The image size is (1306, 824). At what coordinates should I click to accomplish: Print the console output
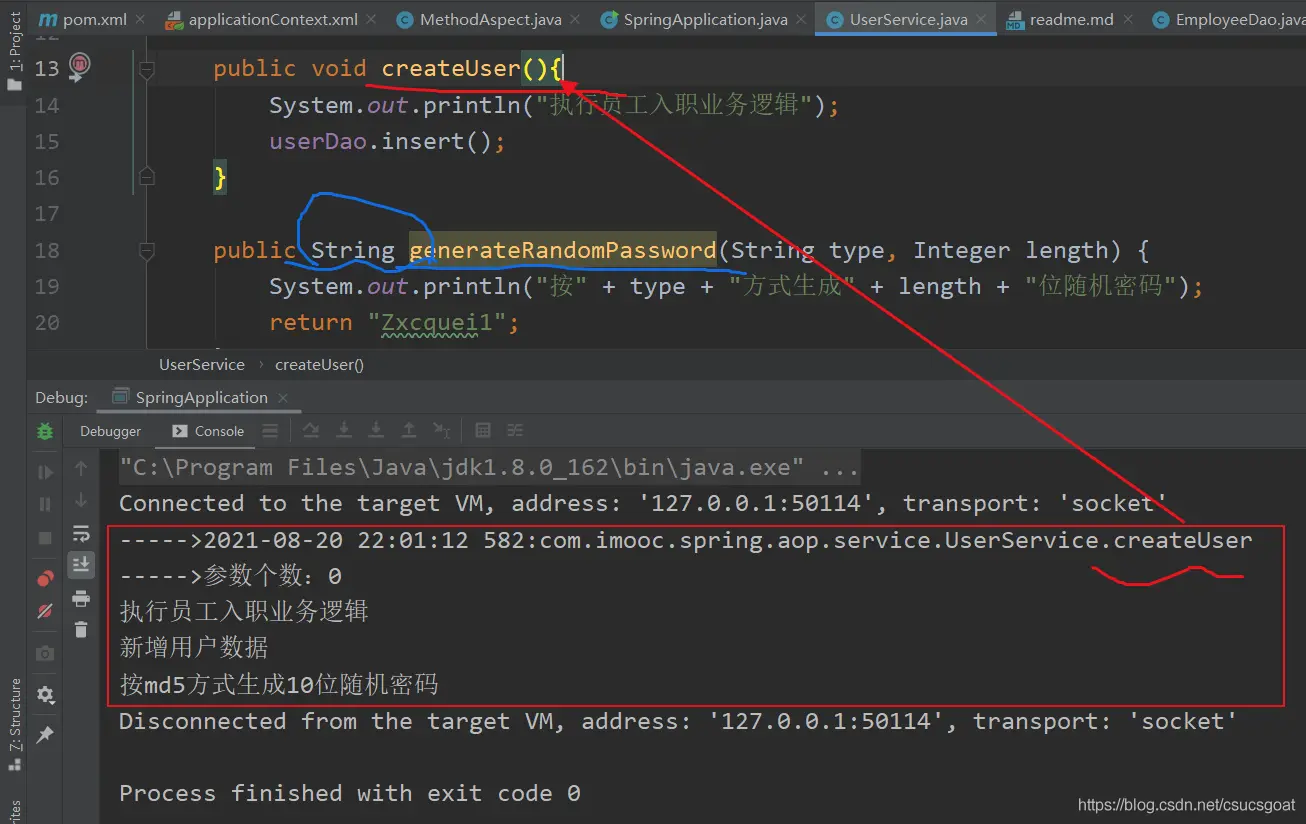(81, 598)
